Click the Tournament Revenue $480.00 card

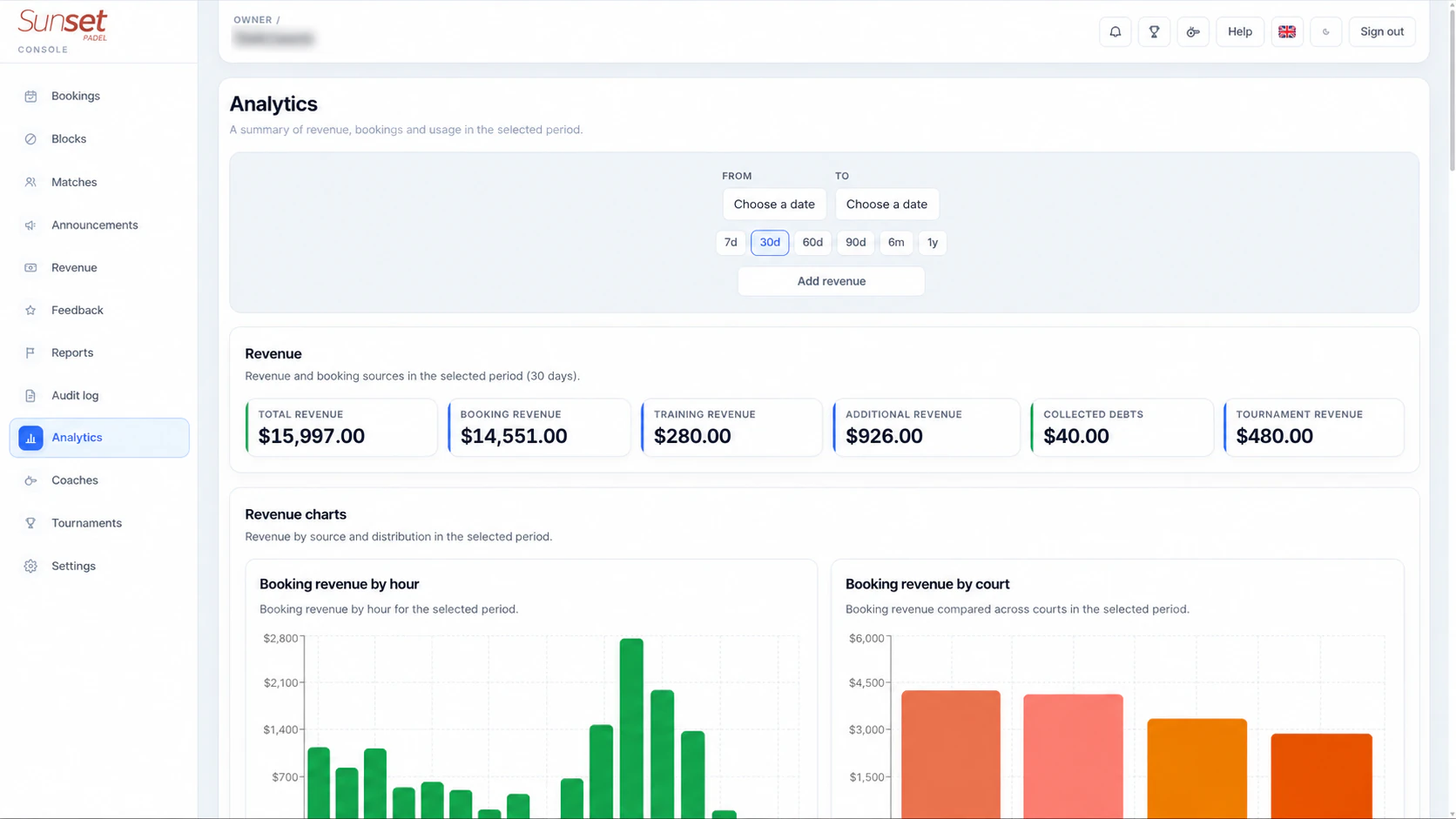click(x=1313, y=427)
